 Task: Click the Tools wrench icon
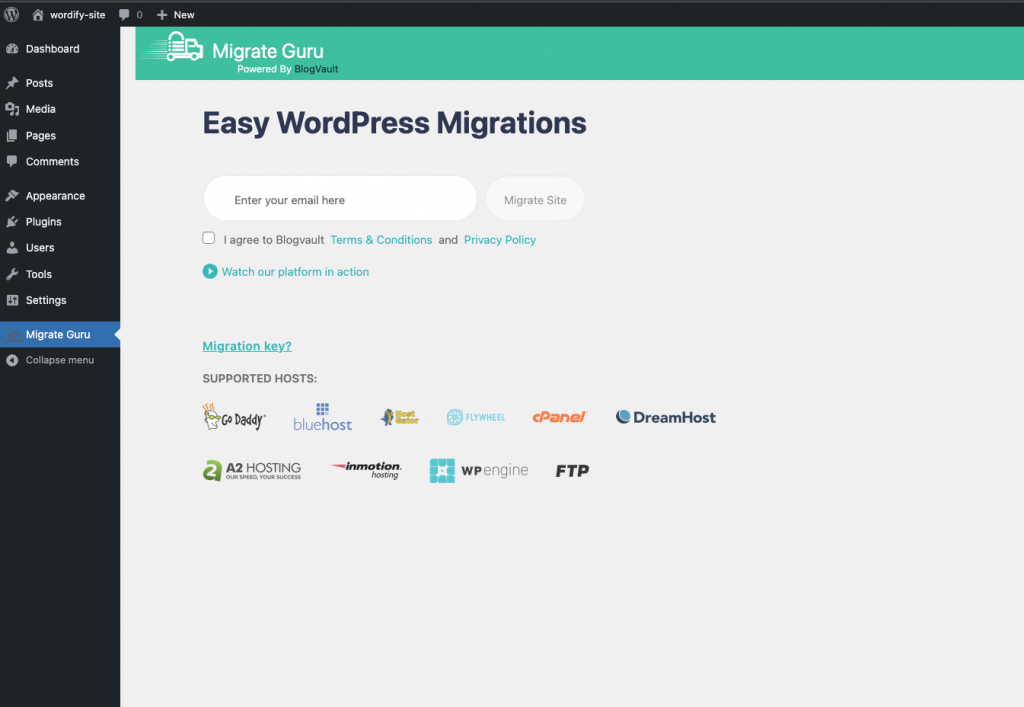click(x=12, y=274)
